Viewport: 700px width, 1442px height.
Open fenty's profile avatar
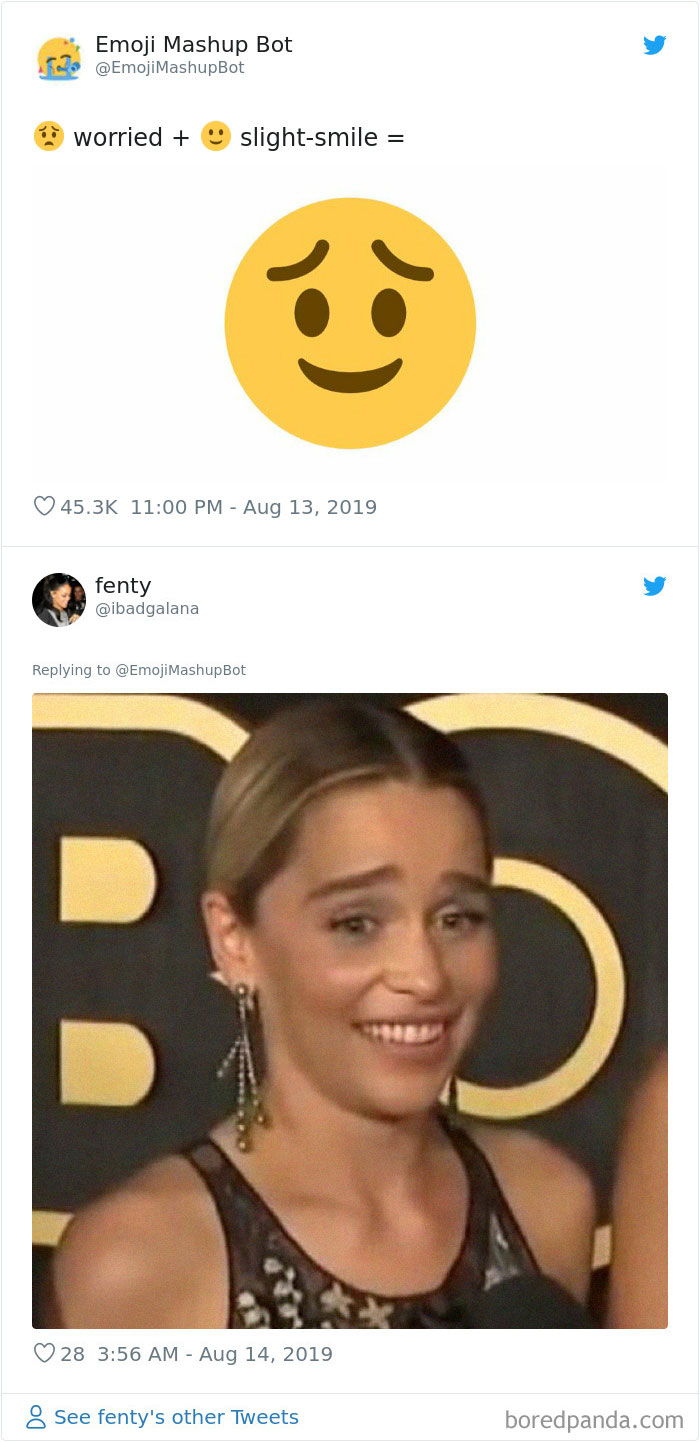59,599
